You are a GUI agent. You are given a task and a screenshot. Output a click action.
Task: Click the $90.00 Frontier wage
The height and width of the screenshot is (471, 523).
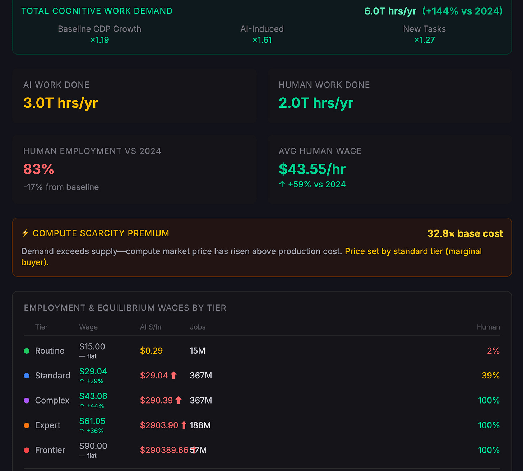point(93,446)
